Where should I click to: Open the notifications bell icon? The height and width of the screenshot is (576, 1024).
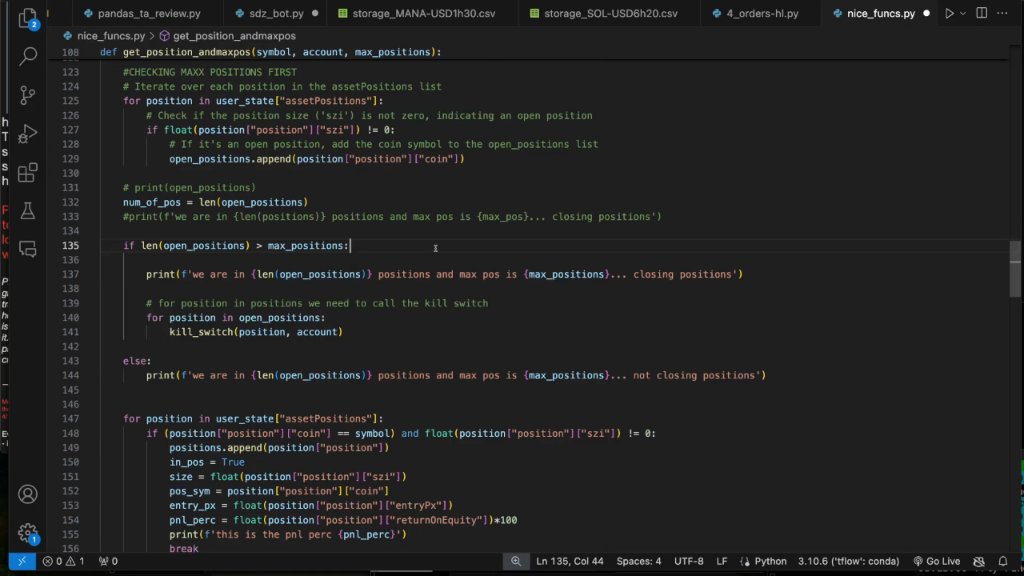(x=1003, y=561)
